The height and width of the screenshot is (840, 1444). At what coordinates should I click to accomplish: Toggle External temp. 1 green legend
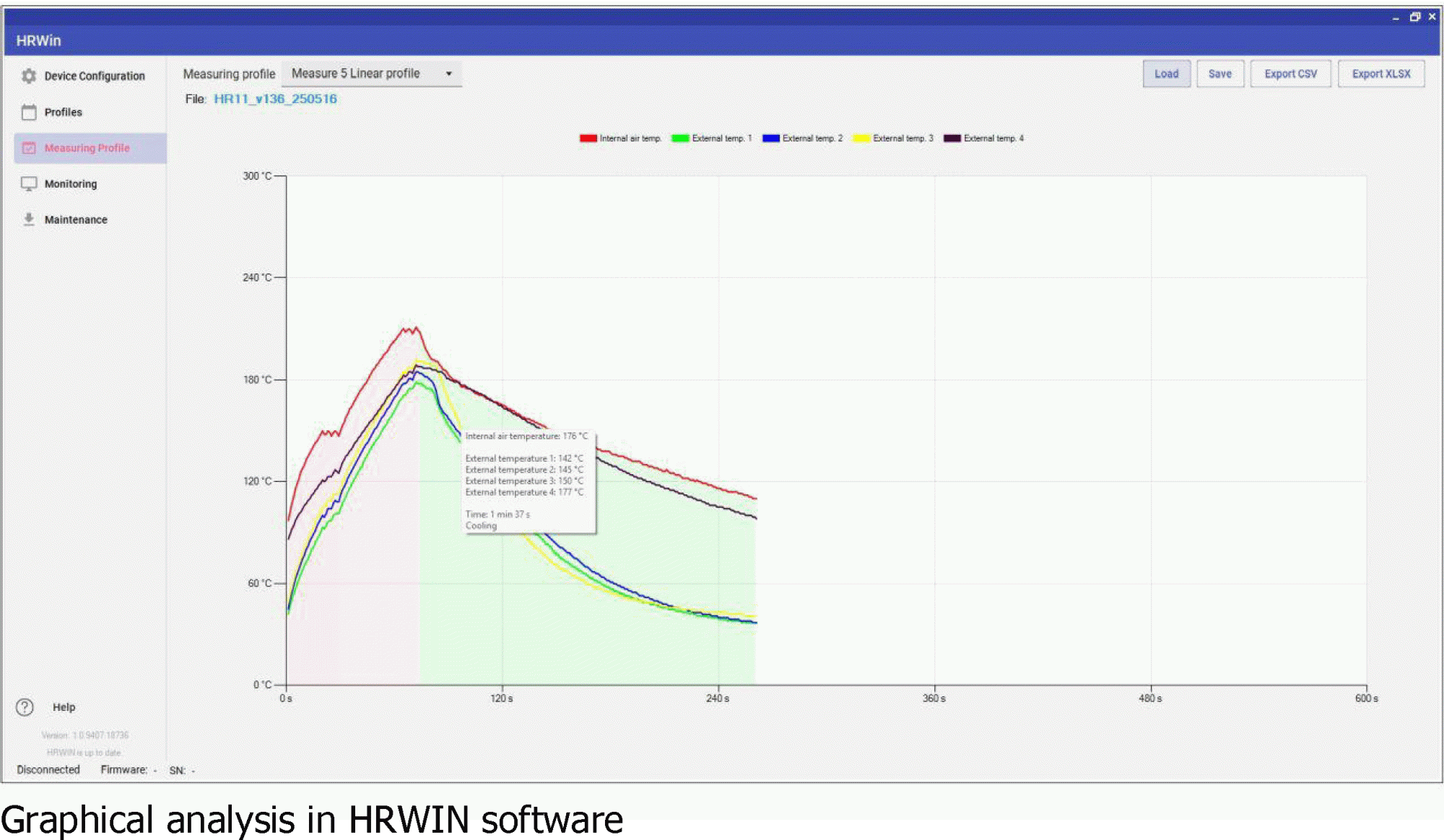pos(680,139)
